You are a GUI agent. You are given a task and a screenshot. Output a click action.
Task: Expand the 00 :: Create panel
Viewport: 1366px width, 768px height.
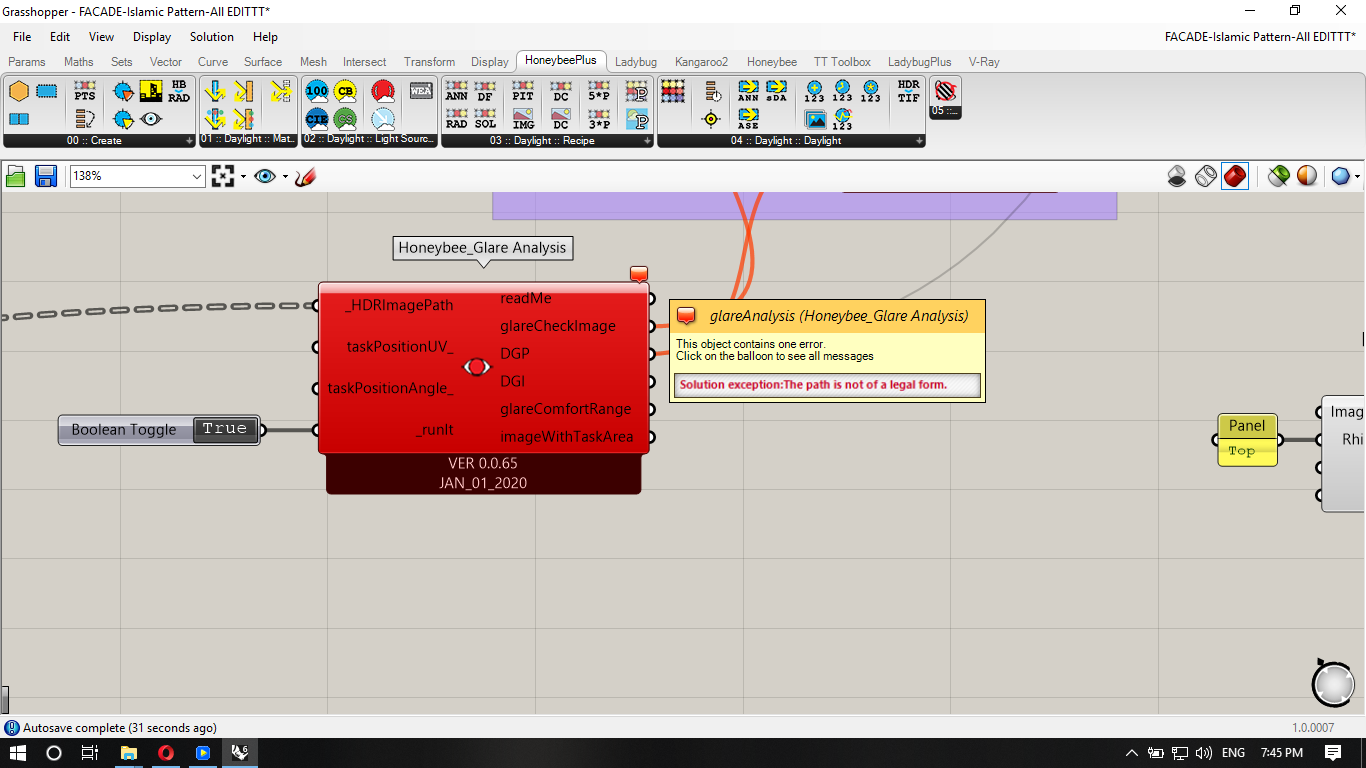tap(189, 141)
